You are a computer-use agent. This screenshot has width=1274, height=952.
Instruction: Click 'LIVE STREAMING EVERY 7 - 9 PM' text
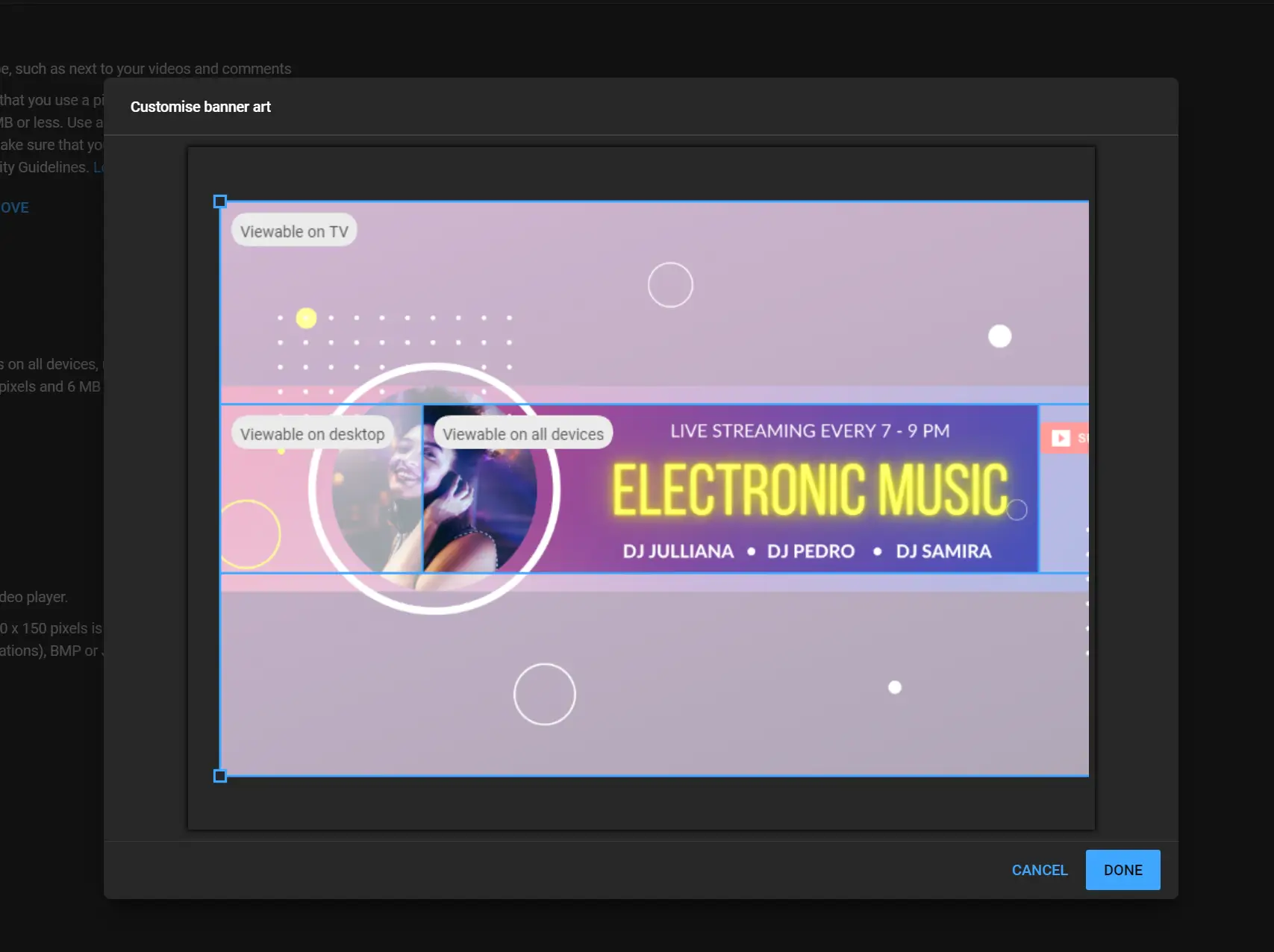pyautogui.click(x=810, y=431)
